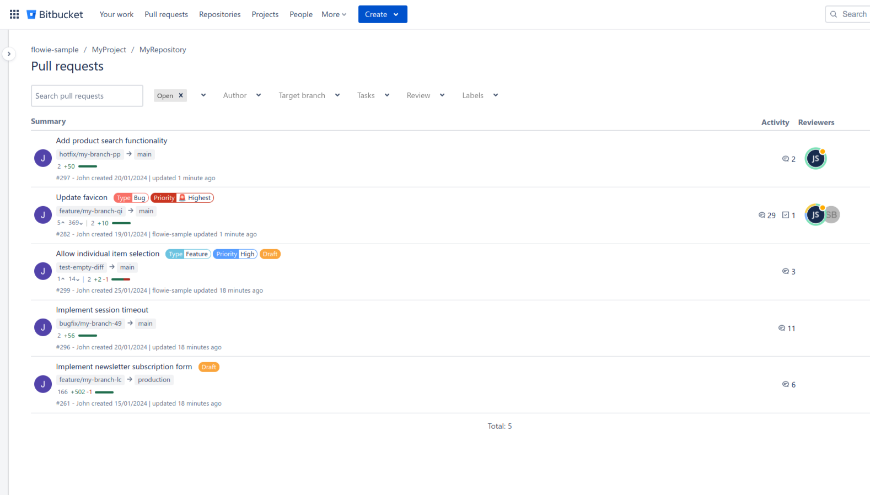Click the Activity column header
The height and width of the screenshot is (495, 870).
775,123
